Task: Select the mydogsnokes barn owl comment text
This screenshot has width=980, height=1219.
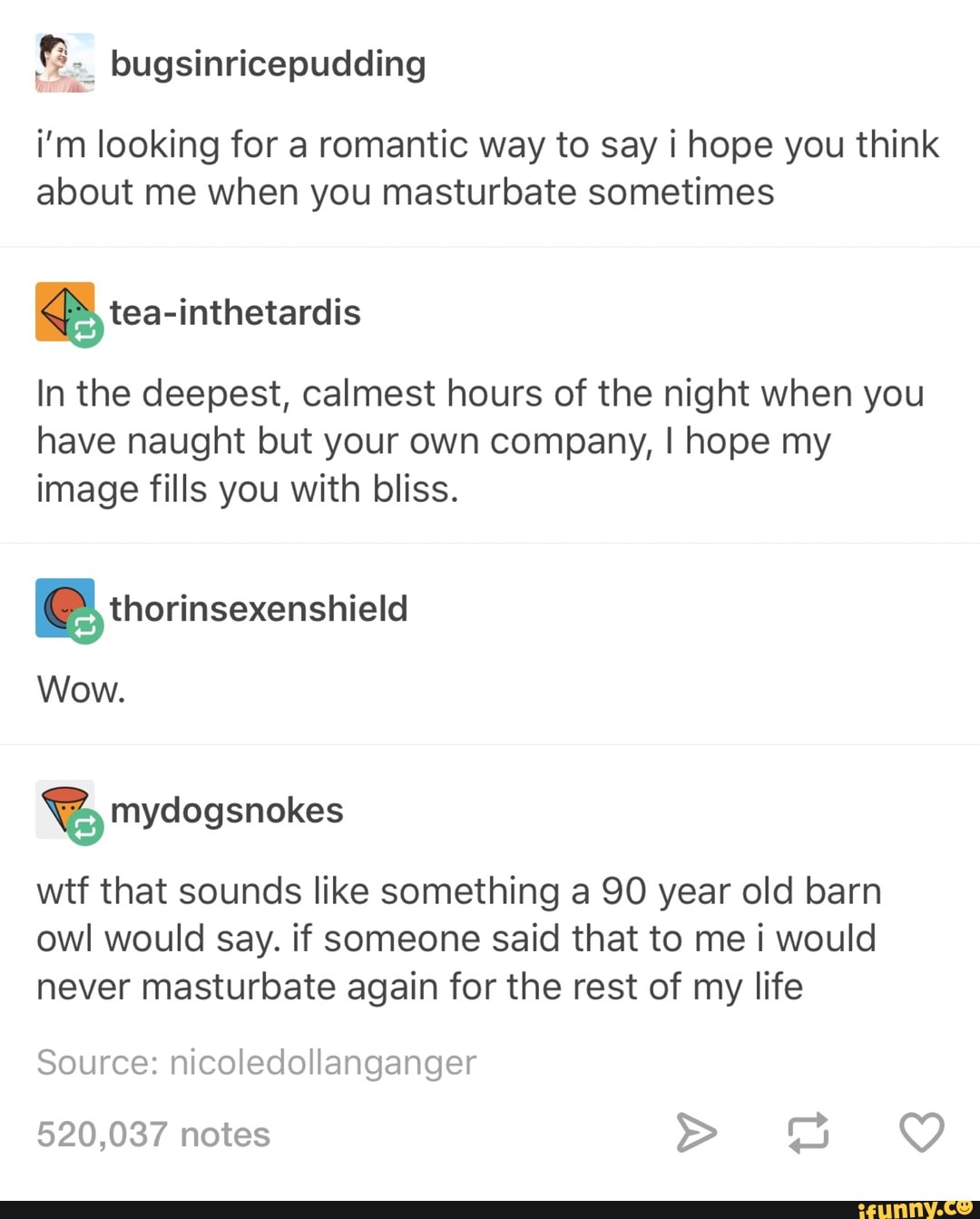Action: [x=458, y=939]
